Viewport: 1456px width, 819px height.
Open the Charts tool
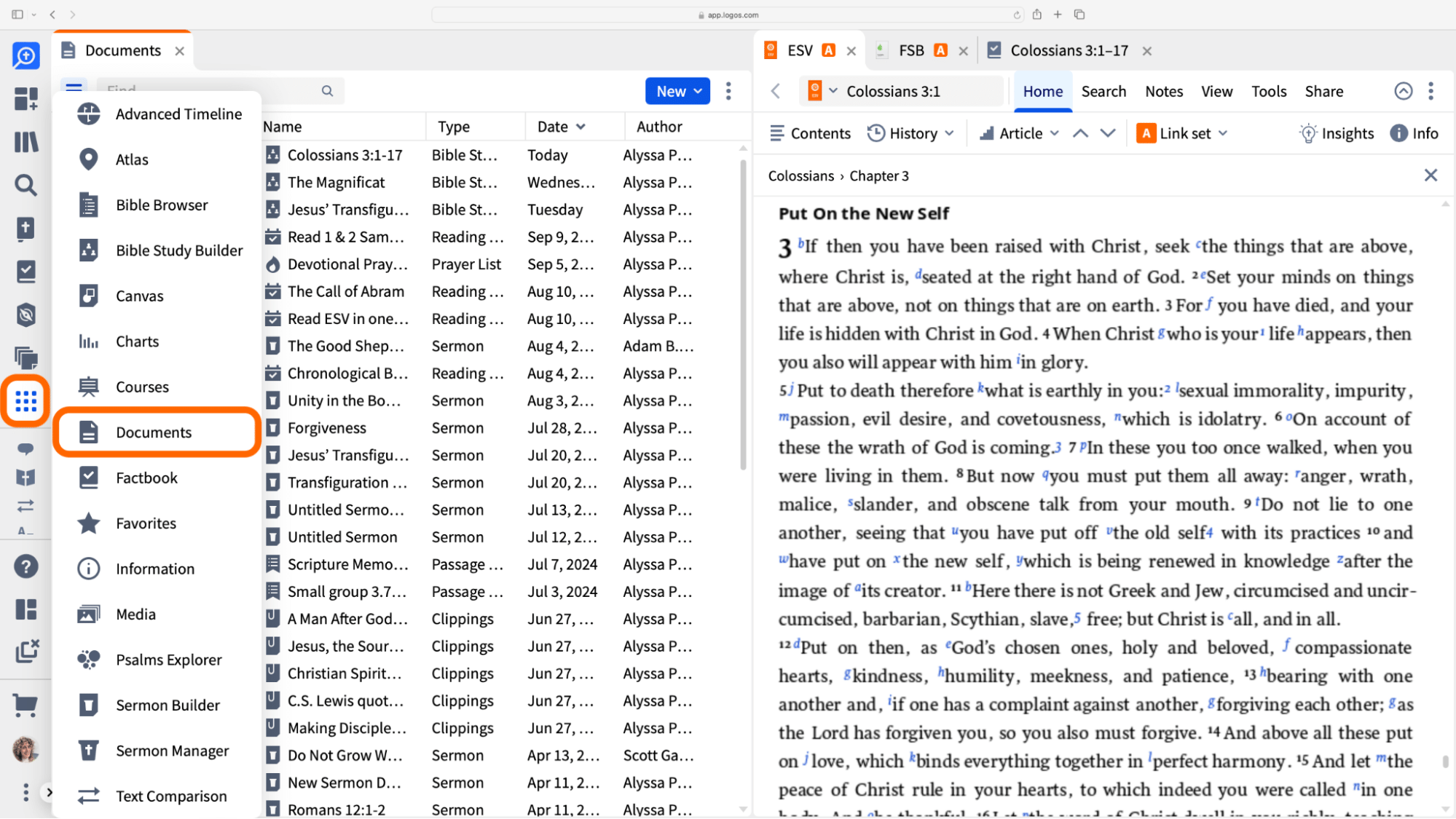coord(159,341)
